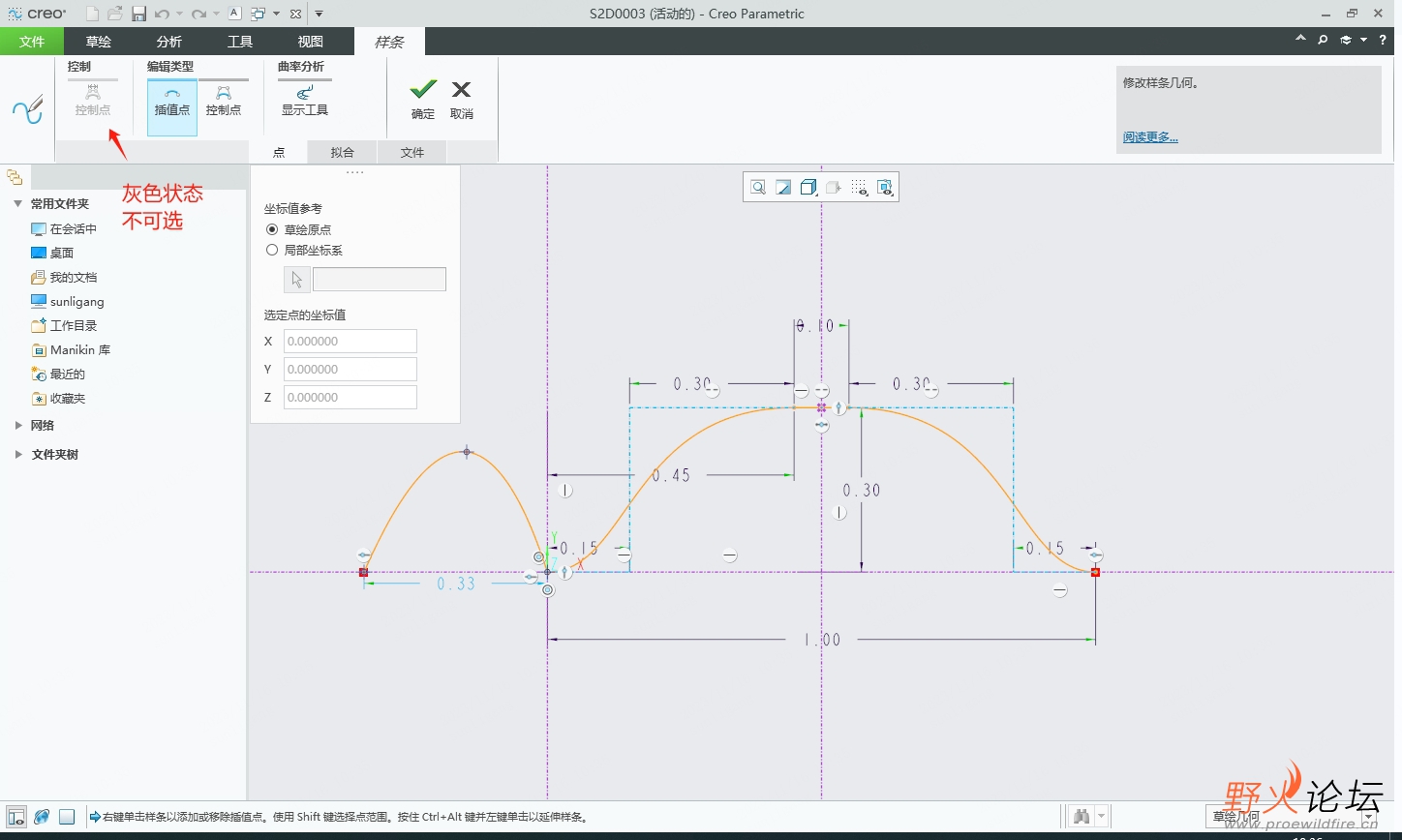Click the full screen square icon in status bar
1402x840 pixels.
[67, 817]
